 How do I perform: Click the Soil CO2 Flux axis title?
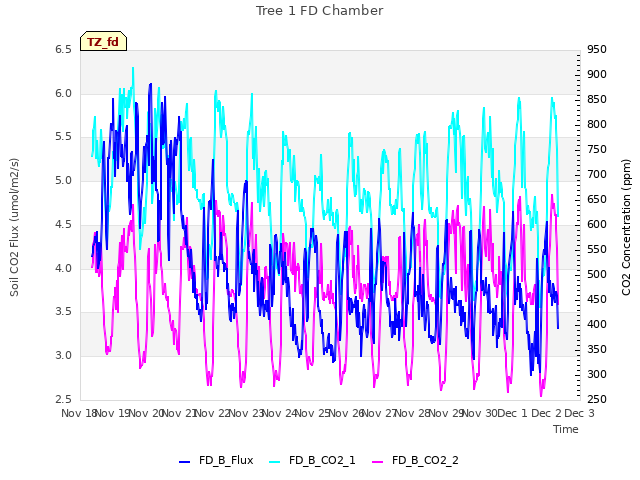coord(14,227)
